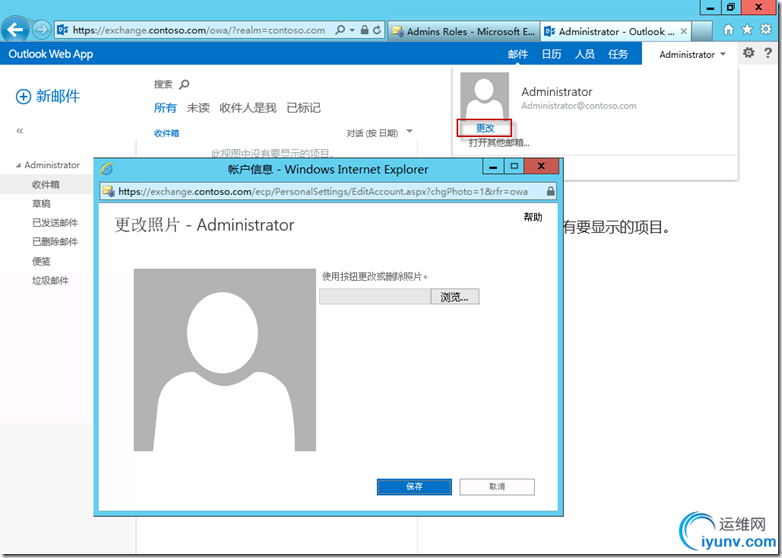Open the 任务 navigation item
This screenshot has width=782, height=558.
(618, 54)
